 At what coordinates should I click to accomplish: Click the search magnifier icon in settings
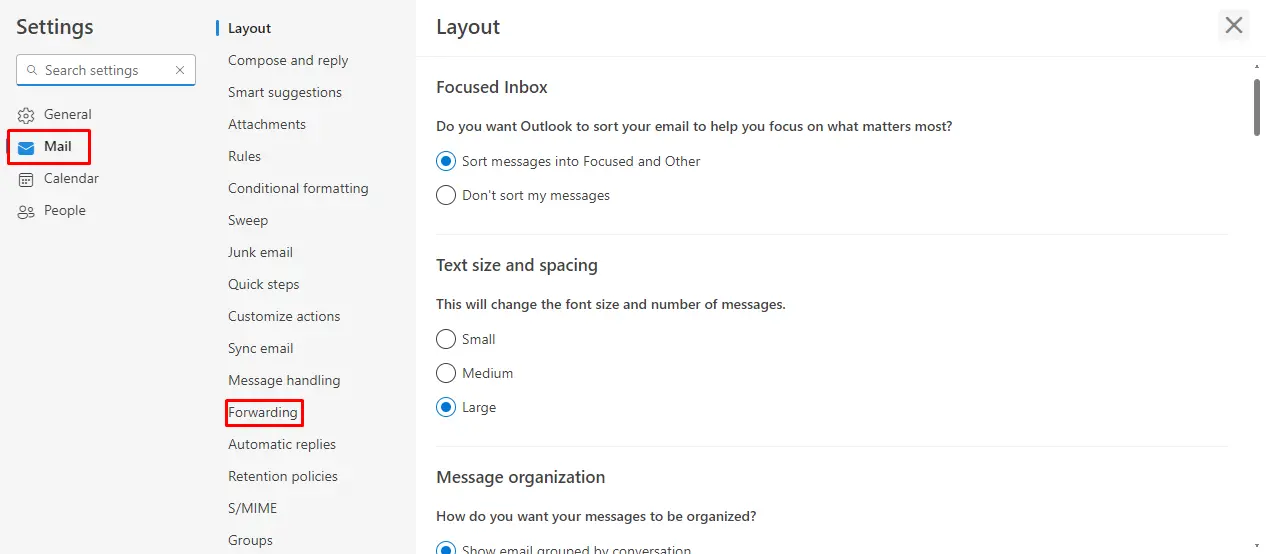[x=32, y=71]
